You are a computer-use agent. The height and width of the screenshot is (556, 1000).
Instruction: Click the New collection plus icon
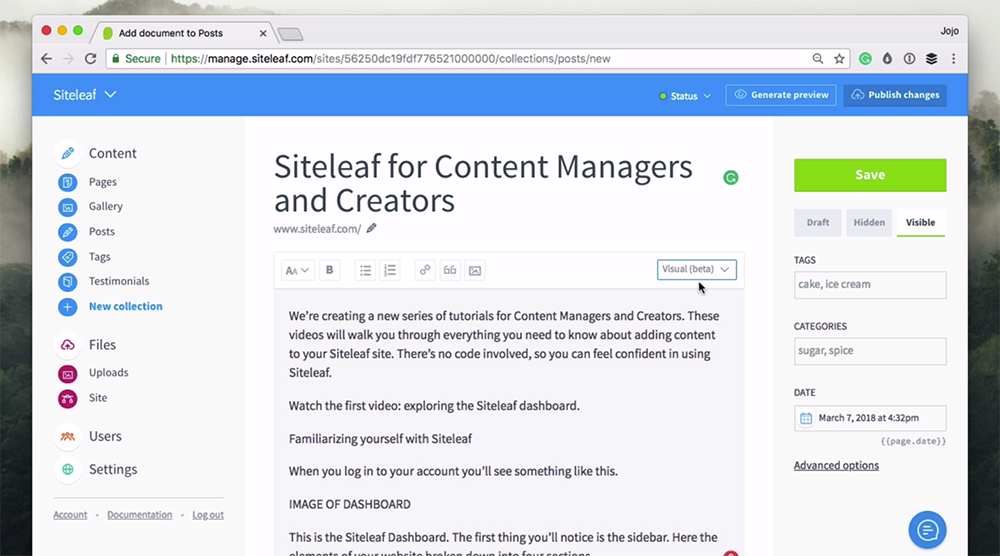pos(68,307)
